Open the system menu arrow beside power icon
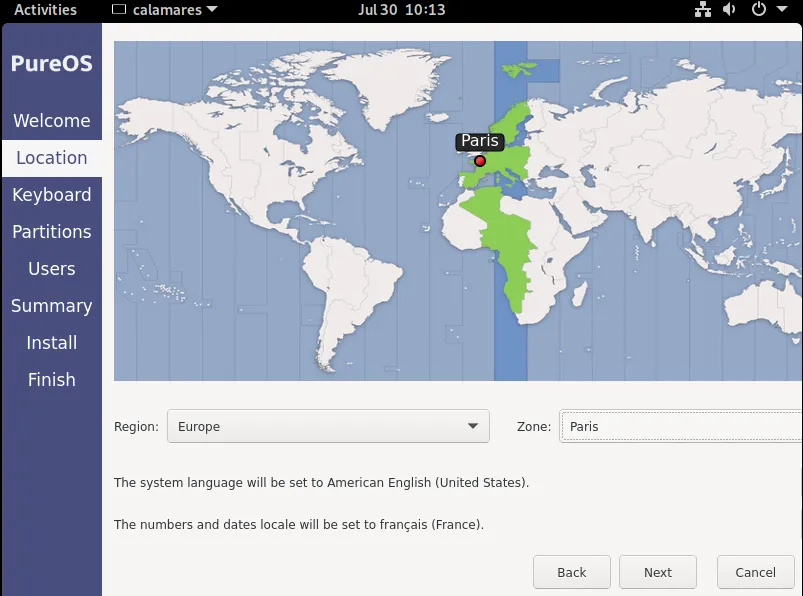803x596 pixels. tap(782, 10)
